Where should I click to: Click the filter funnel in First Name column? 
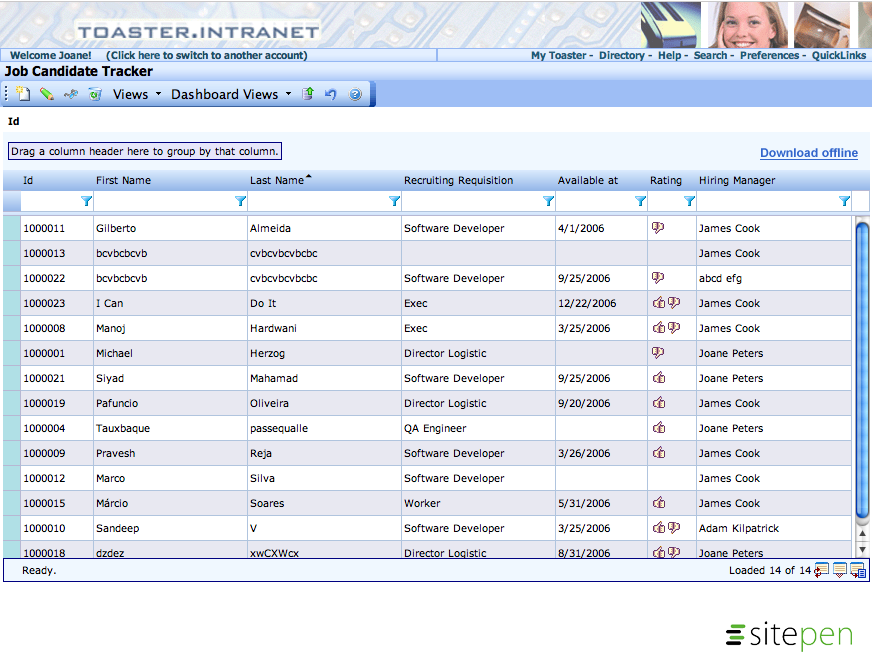240,201
